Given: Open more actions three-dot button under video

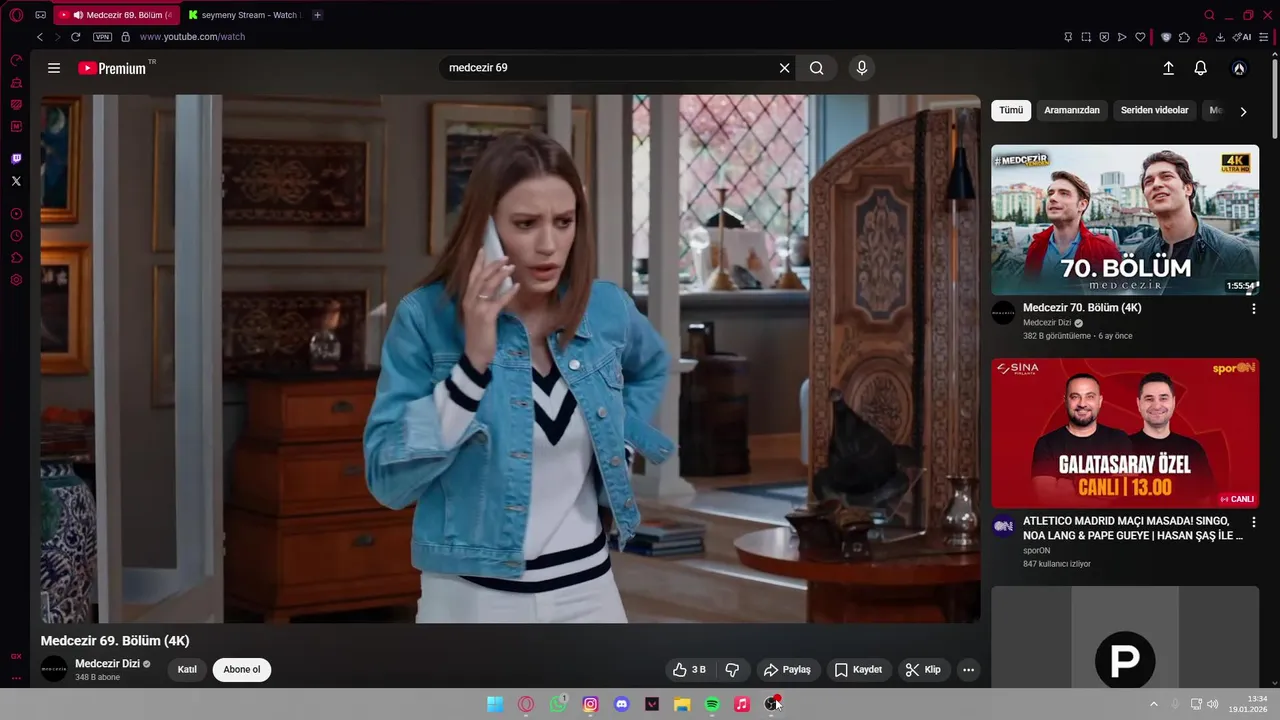Looking at the screenshot, I should pos(968,670).
